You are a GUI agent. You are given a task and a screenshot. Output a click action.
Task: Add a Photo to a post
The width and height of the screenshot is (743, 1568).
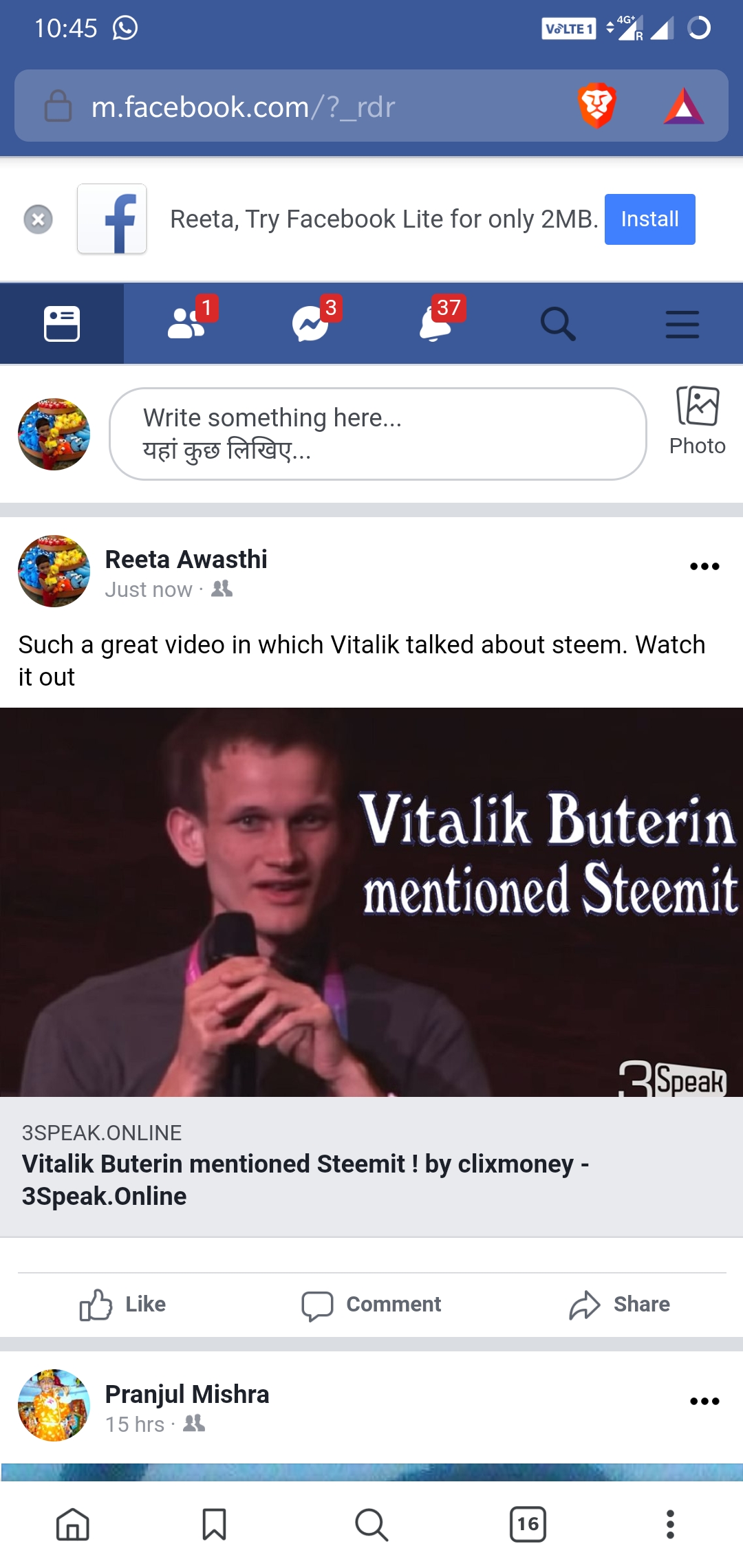point(697,421)
